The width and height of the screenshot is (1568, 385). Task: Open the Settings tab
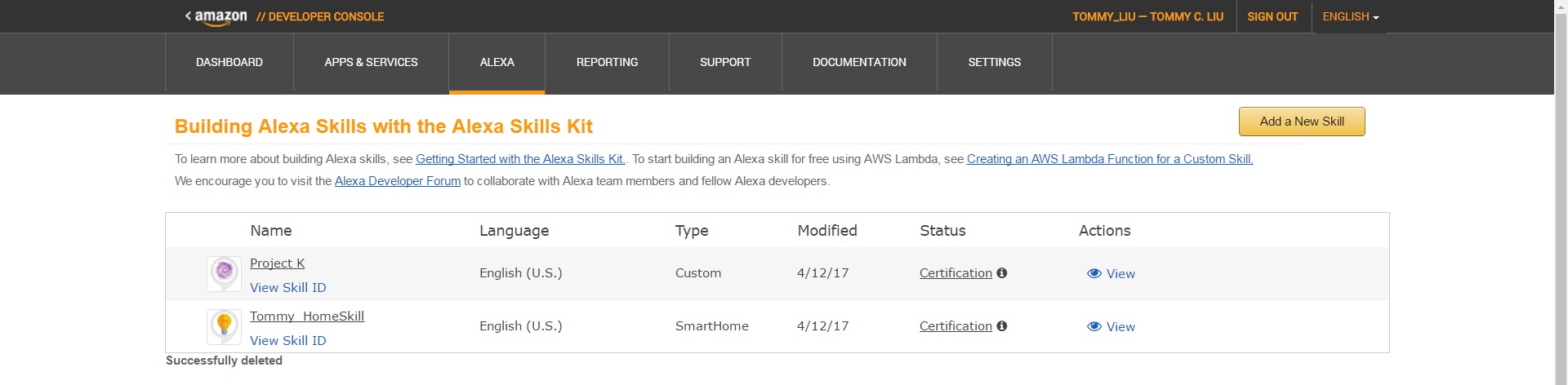995,63
